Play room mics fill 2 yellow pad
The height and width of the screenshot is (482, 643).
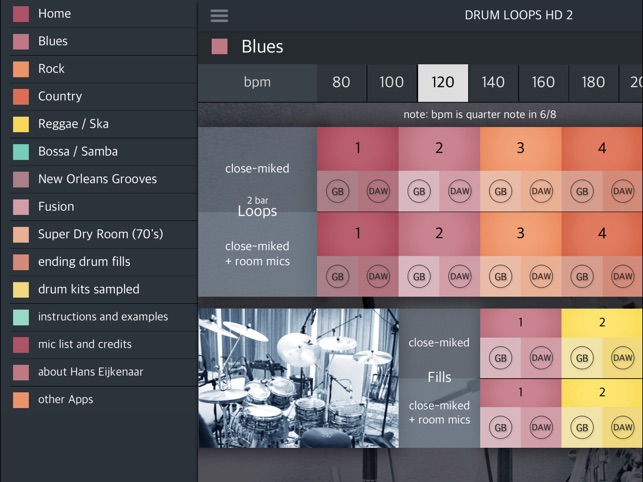click(602, 393)
